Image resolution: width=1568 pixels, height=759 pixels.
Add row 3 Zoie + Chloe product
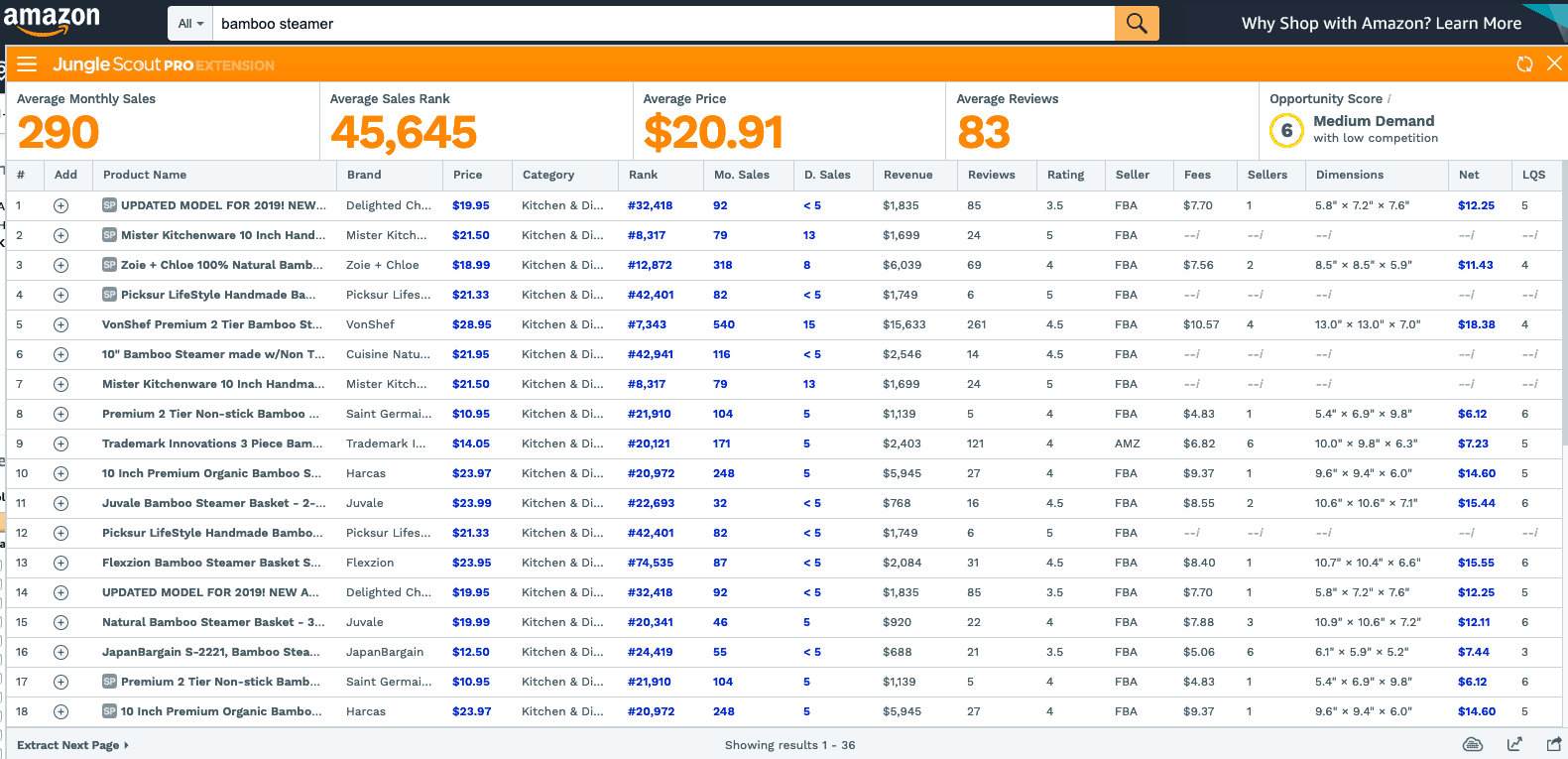coord(60,265)
